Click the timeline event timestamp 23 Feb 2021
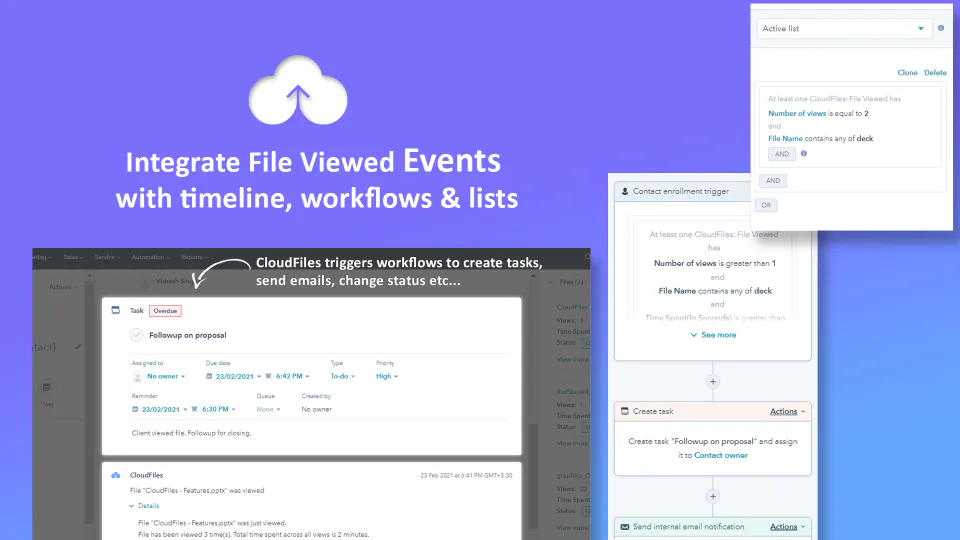Viewport: 960px width, 540px height. 466,475
